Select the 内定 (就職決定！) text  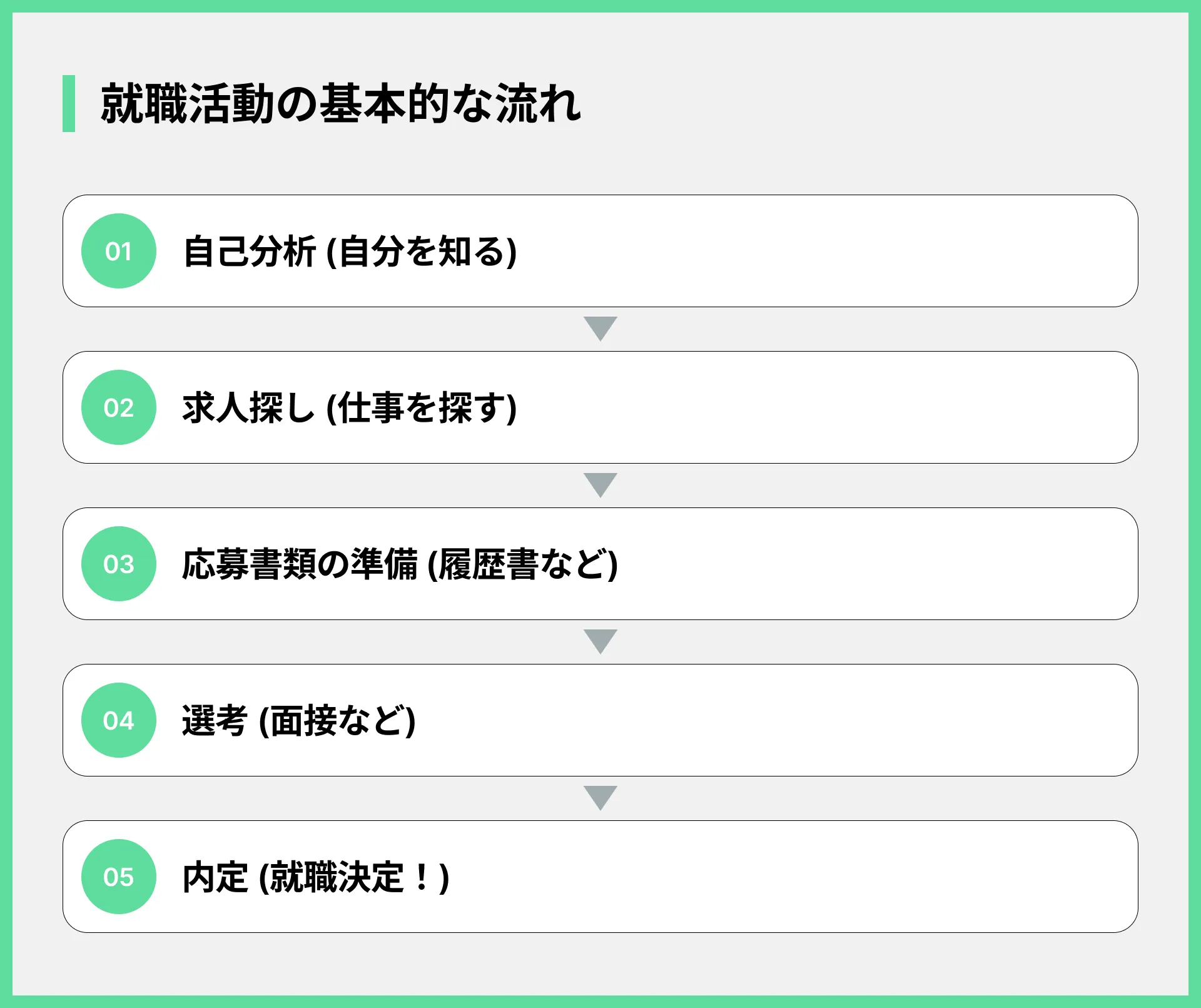316,877
